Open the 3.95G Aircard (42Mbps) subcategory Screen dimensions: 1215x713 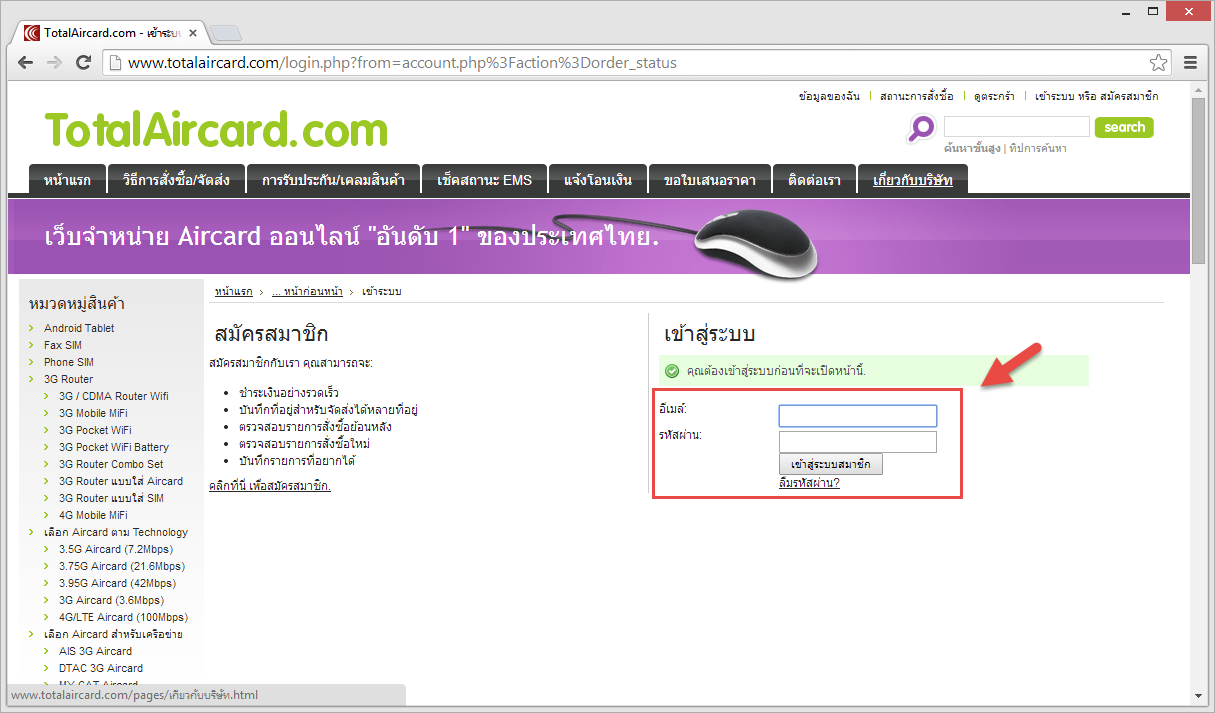tap(117, 583)
